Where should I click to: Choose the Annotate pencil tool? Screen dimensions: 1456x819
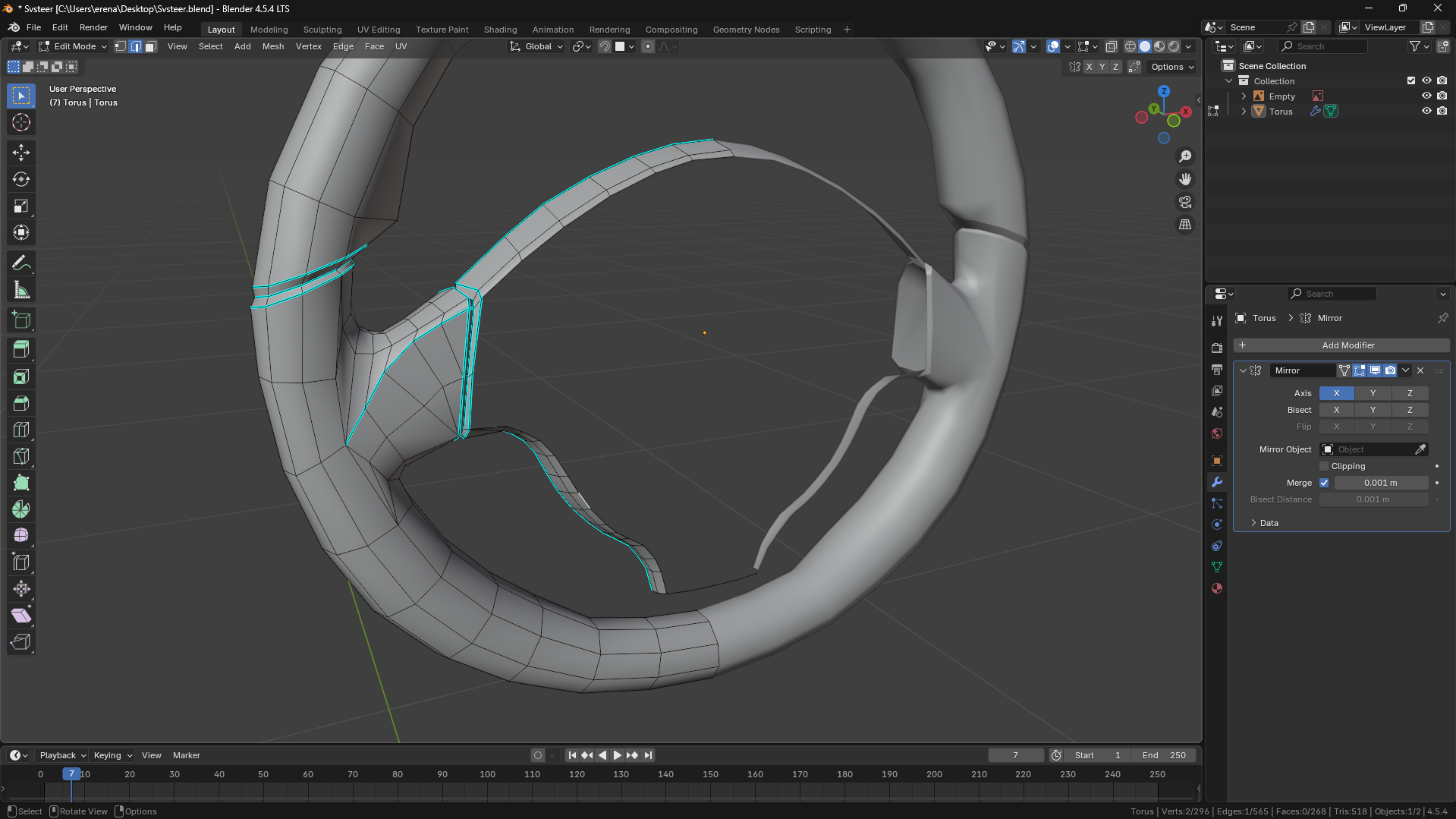coord(21,263)
